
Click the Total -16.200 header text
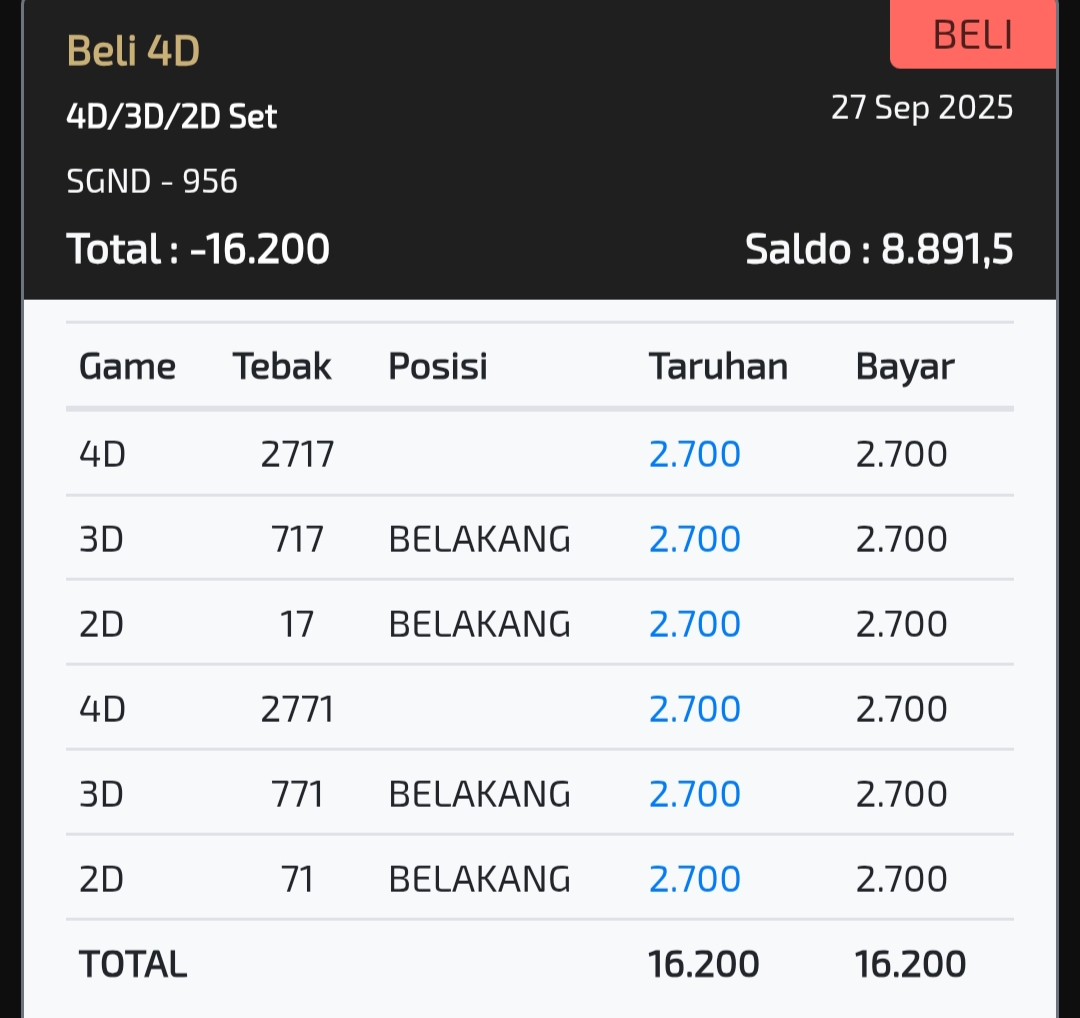(x=198, y=249)
